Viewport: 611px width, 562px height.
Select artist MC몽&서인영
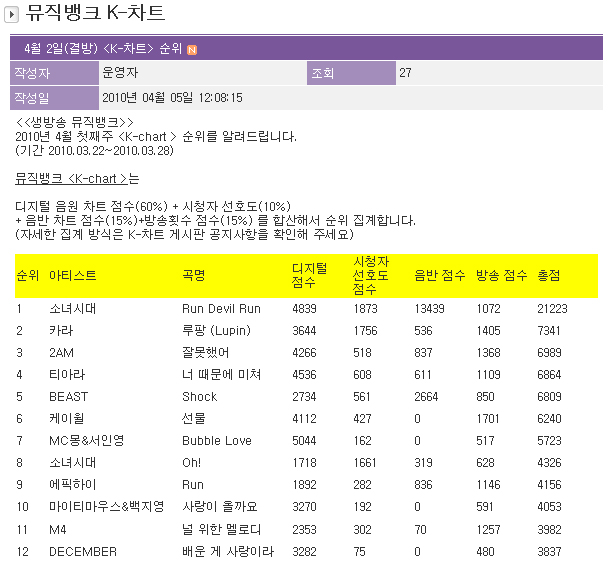click(x=87, y=440)
